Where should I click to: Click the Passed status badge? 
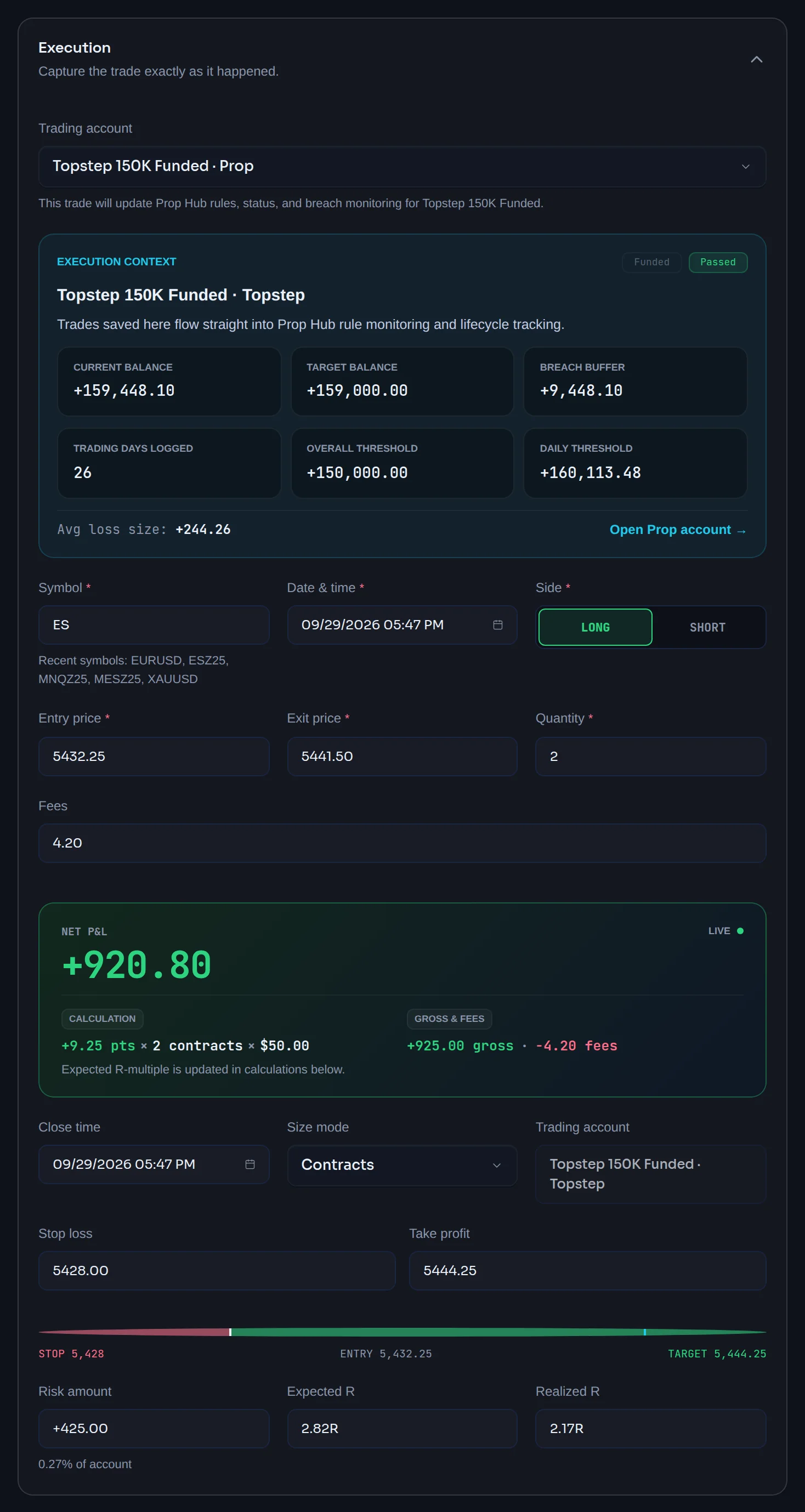pyautogui.click(x=717, y=262)
